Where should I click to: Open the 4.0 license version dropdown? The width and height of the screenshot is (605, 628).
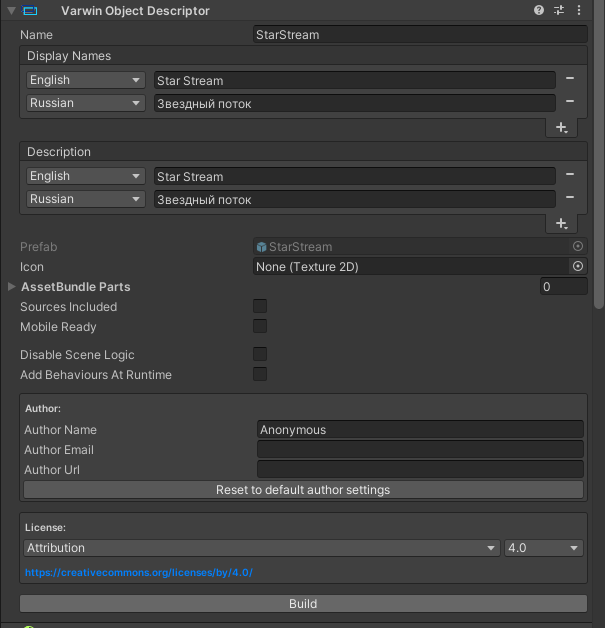coord(543,548)
